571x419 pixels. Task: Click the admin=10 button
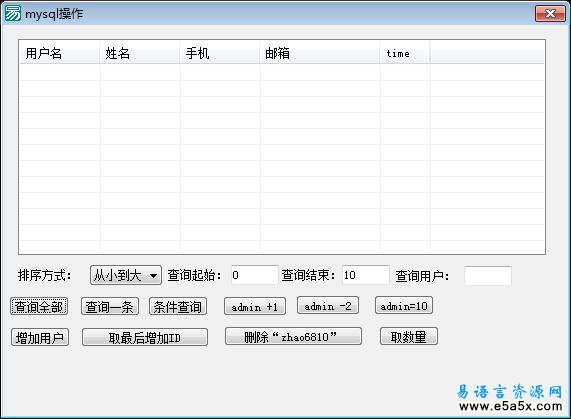404,305
